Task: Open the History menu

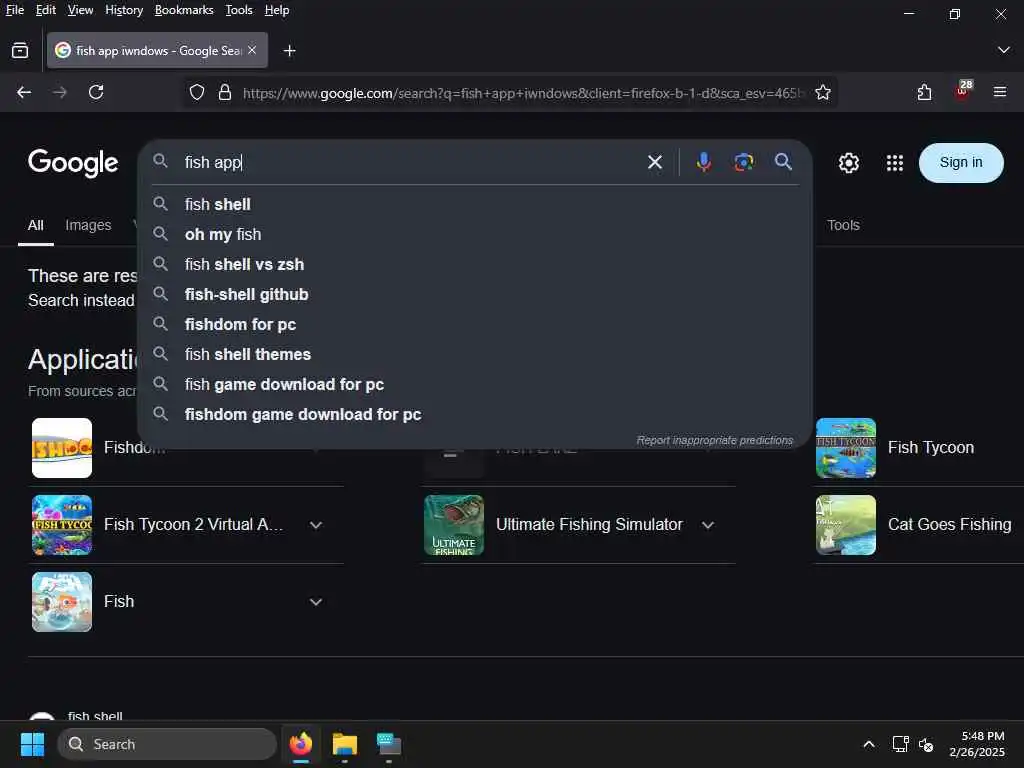Action: [x=124, y=10]
